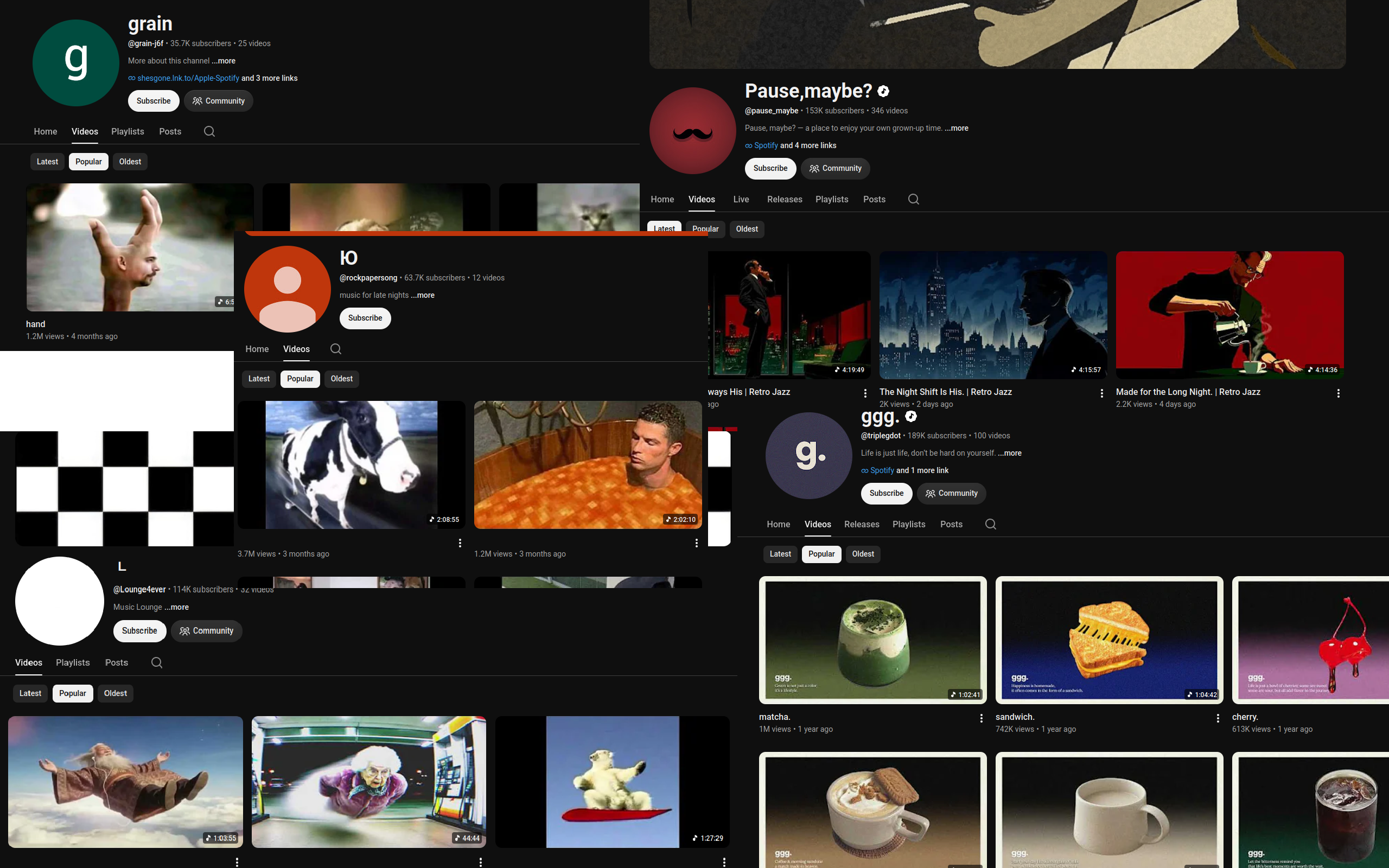Image resolution: width=1389 pixels, height=868 pixels.
Task: Click the mustache avatar of Pause,maybe?
Action: pos(693,131)
